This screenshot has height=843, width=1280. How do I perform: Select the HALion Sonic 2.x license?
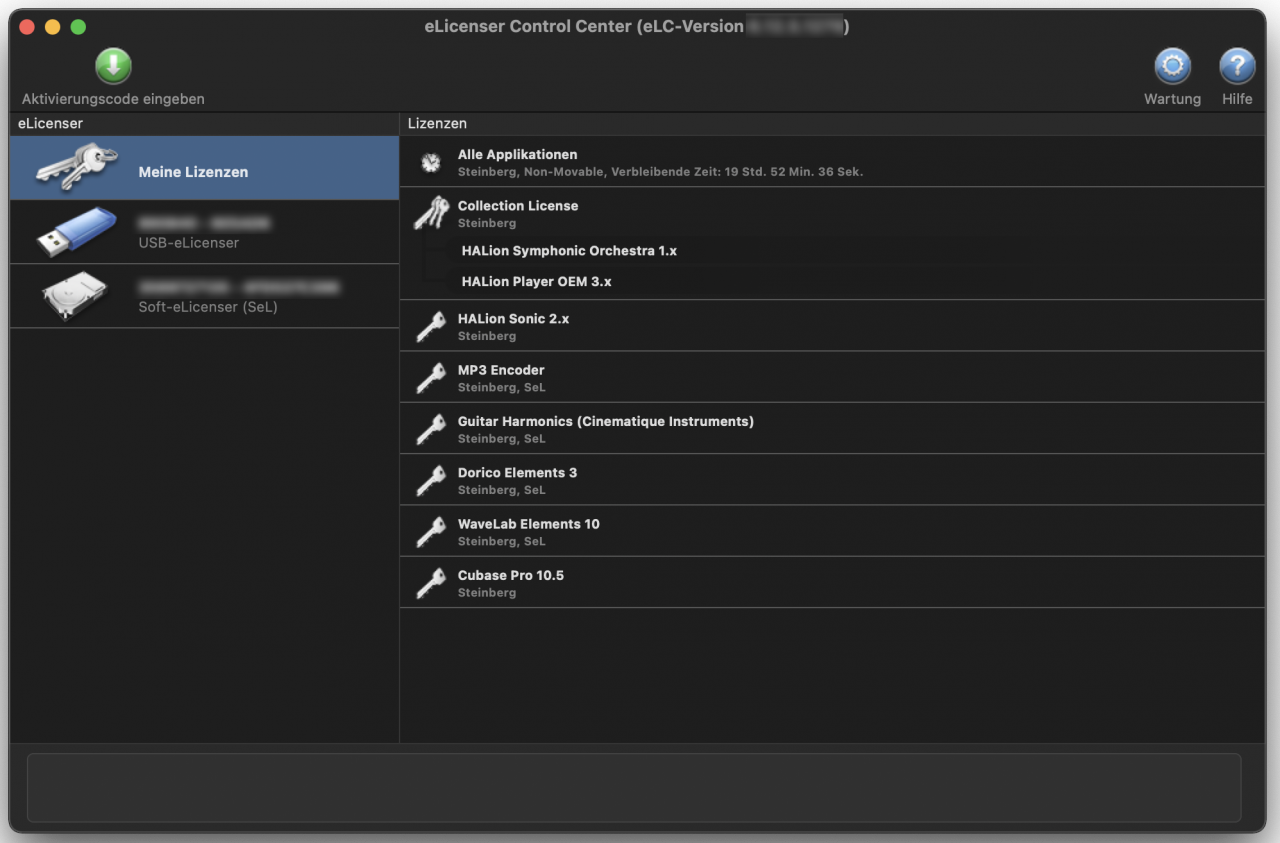(x=832, y=326)
